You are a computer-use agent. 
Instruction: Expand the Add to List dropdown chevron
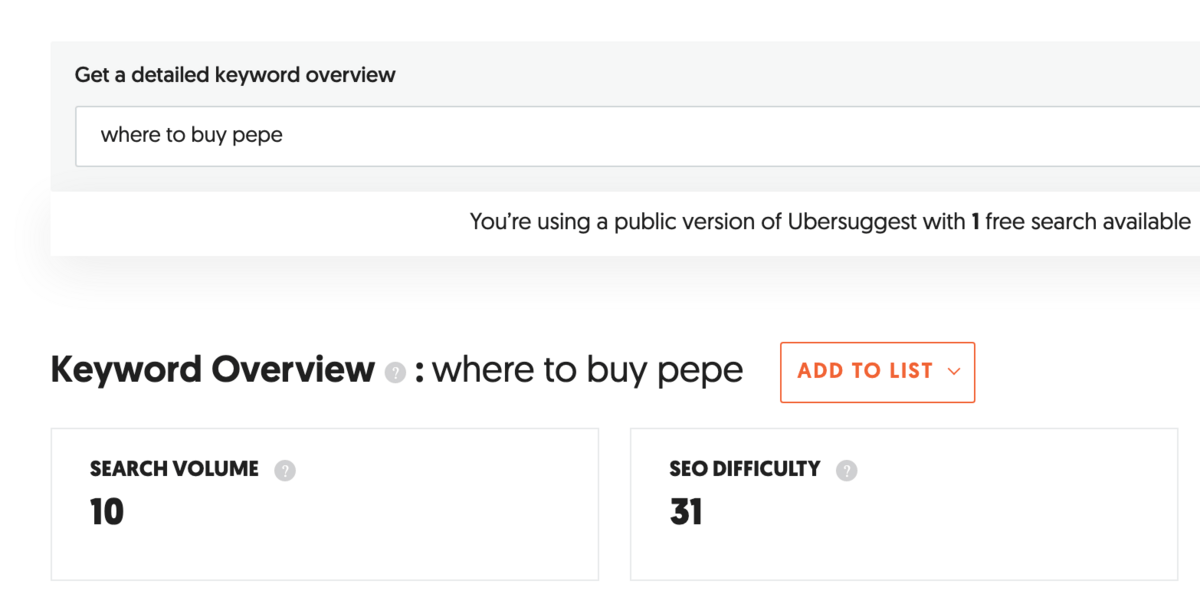click(x=953, y=372)
